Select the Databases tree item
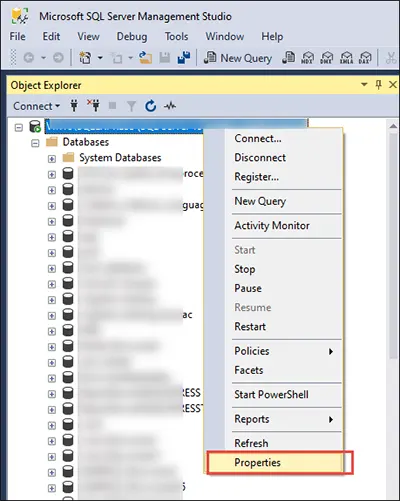The image size is (400, 501). tap(86, 142)
